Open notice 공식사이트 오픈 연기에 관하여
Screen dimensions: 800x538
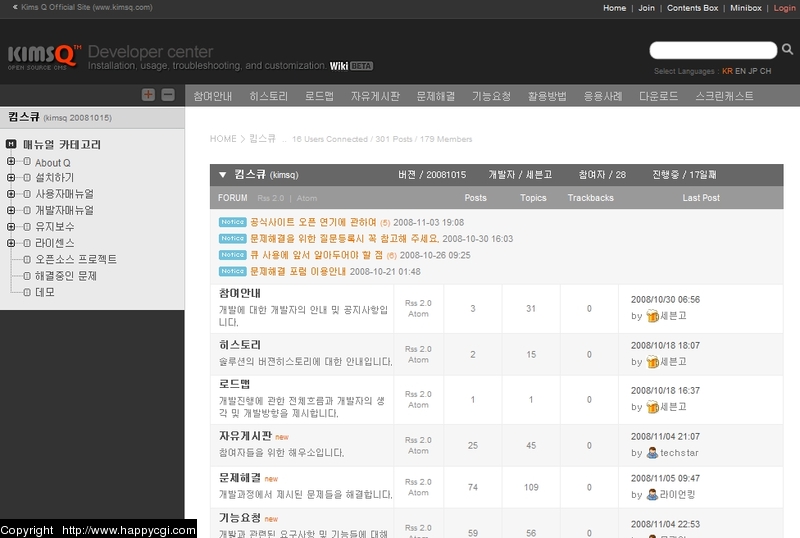point(313,222)
